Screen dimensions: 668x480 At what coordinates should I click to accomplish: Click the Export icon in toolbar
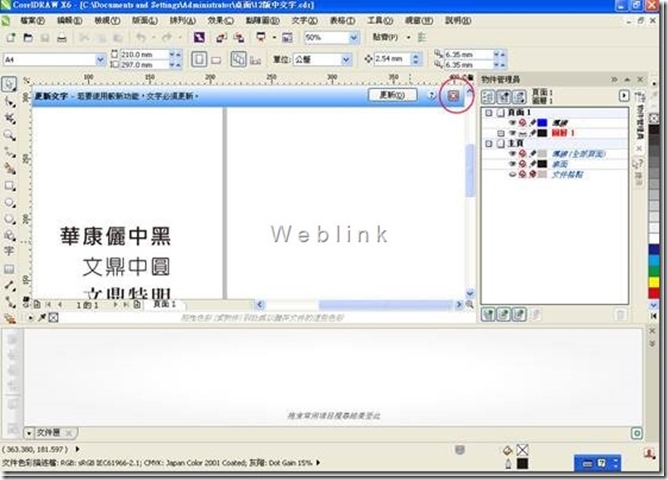(239, 38)
